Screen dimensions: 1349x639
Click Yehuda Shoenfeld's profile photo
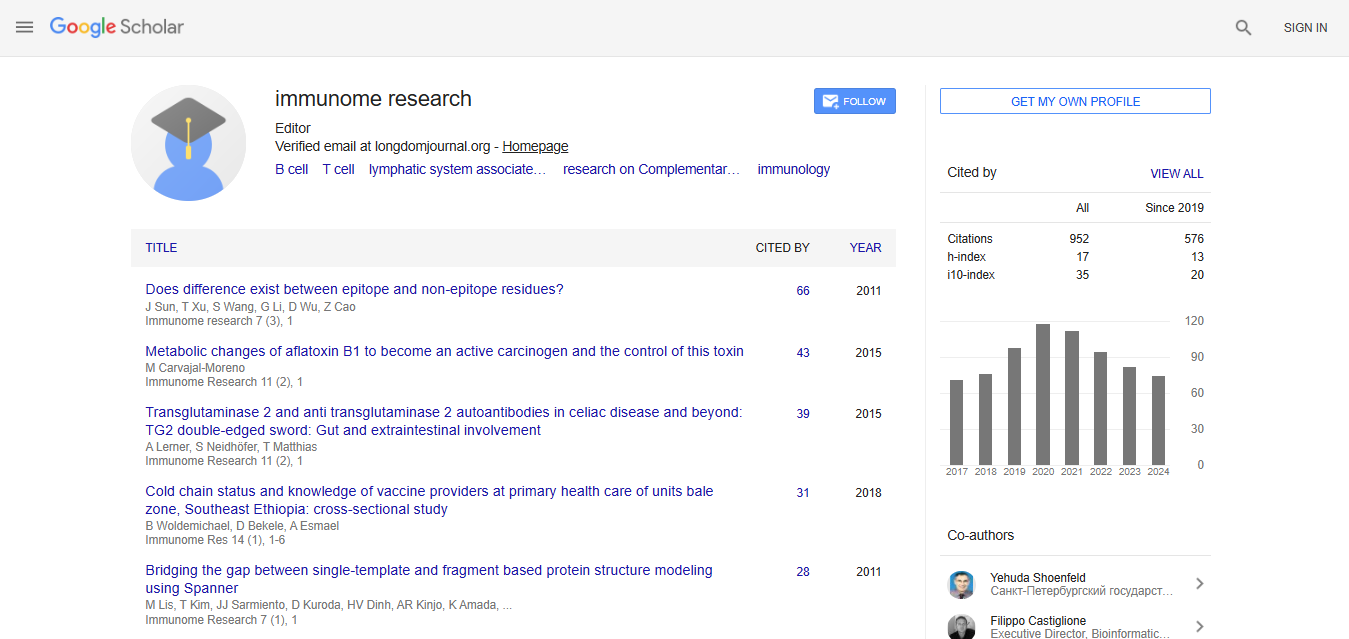tap(961, 585)
